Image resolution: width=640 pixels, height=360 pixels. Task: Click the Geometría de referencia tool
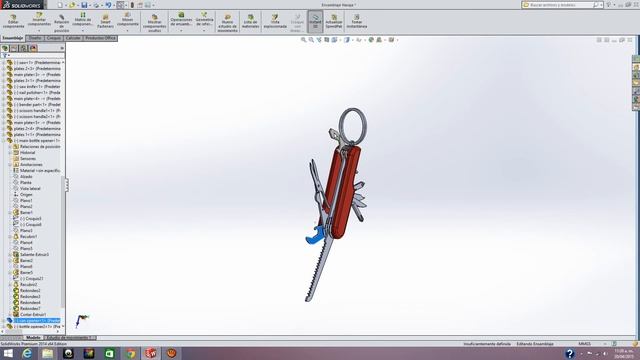pyautogui.click(x=204, y=20)
